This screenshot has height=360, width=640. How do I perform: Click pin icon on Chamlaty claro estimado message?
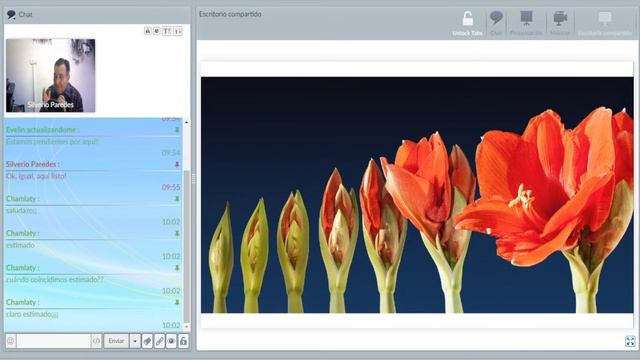point(177,302)
